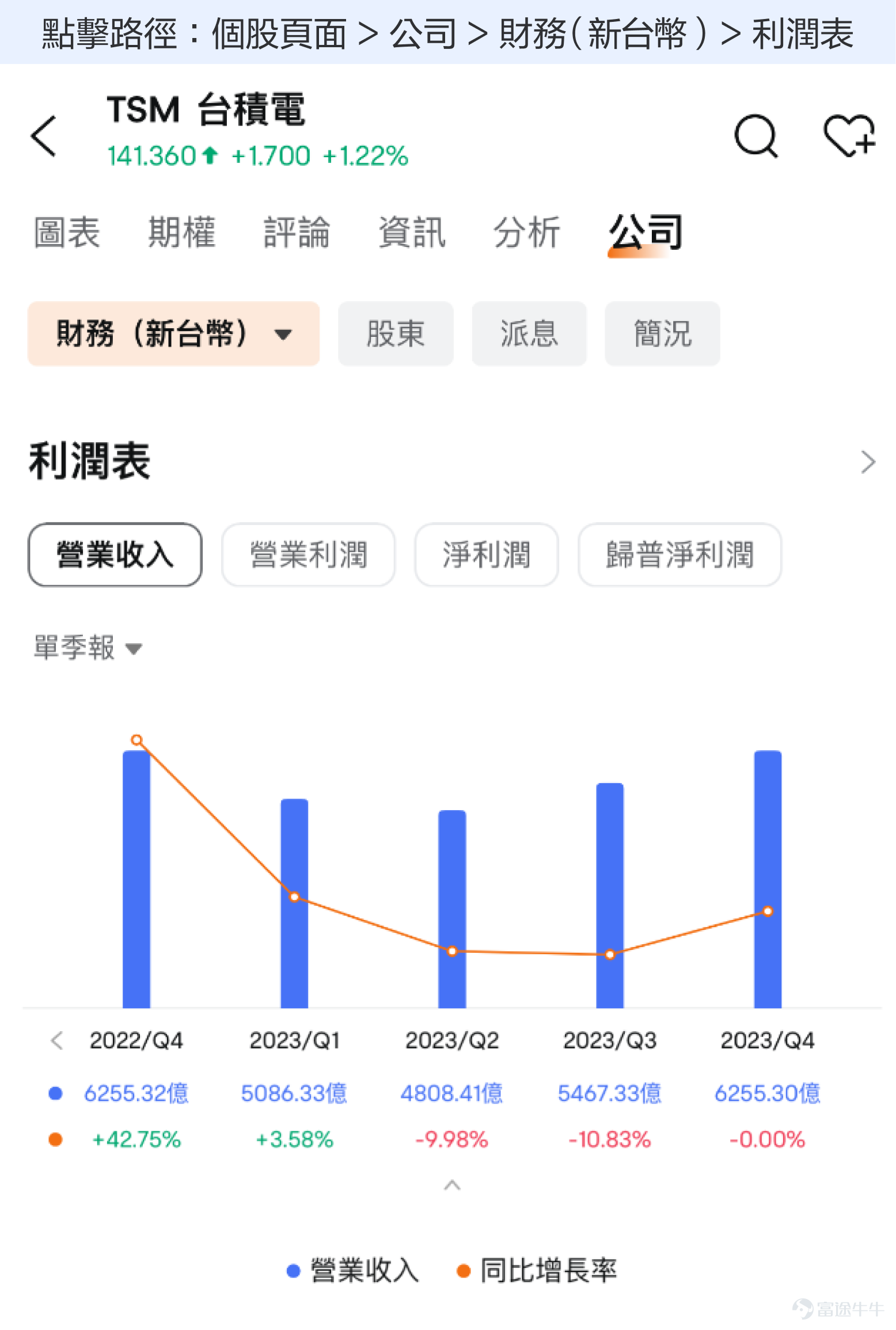This screenshot has height=1330, width=896.
Task: Click the 2022/Q4 revenue bar
Action: tap(136, 879)
